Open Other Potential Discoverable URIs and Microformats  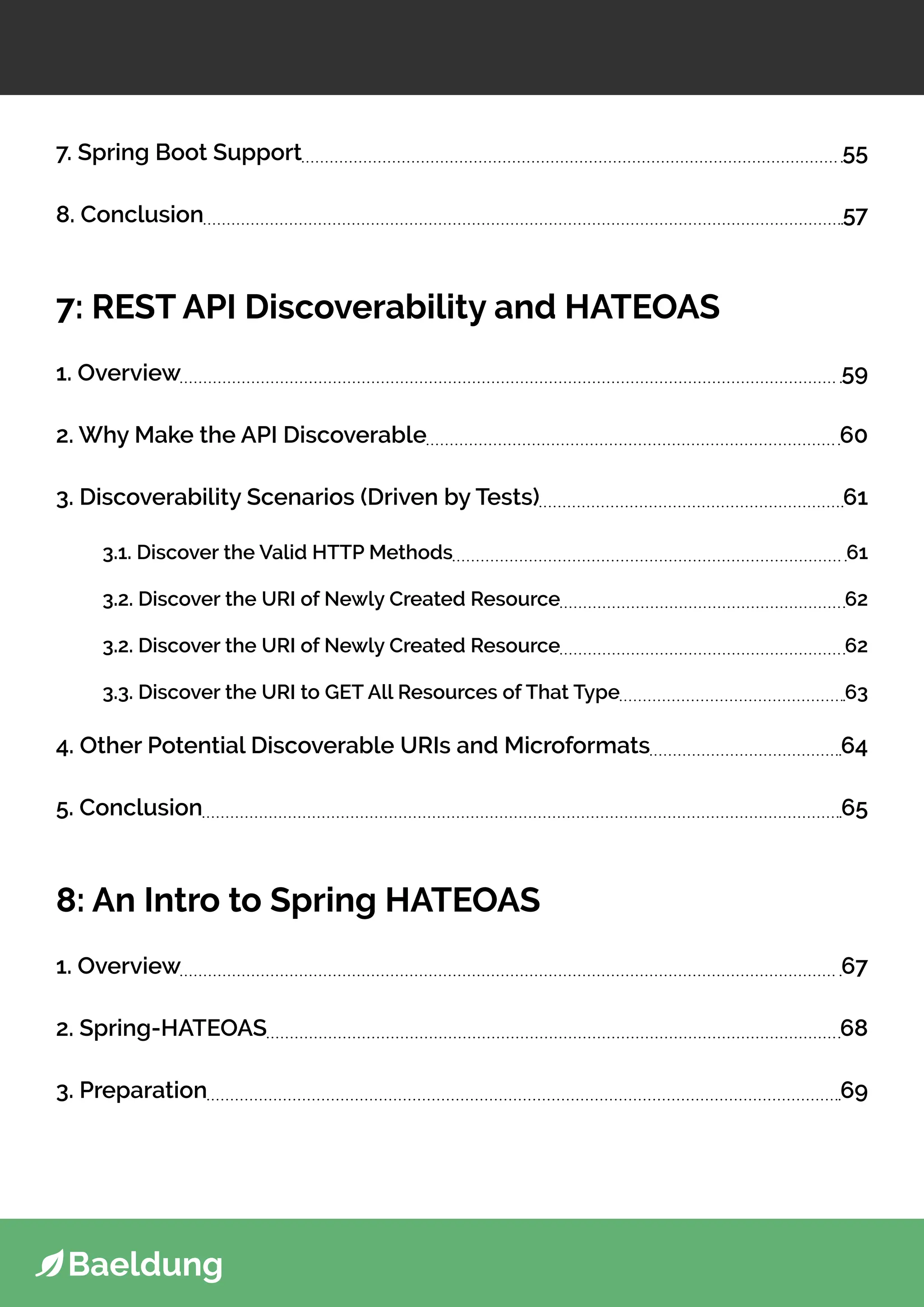[x=353, y=746]
